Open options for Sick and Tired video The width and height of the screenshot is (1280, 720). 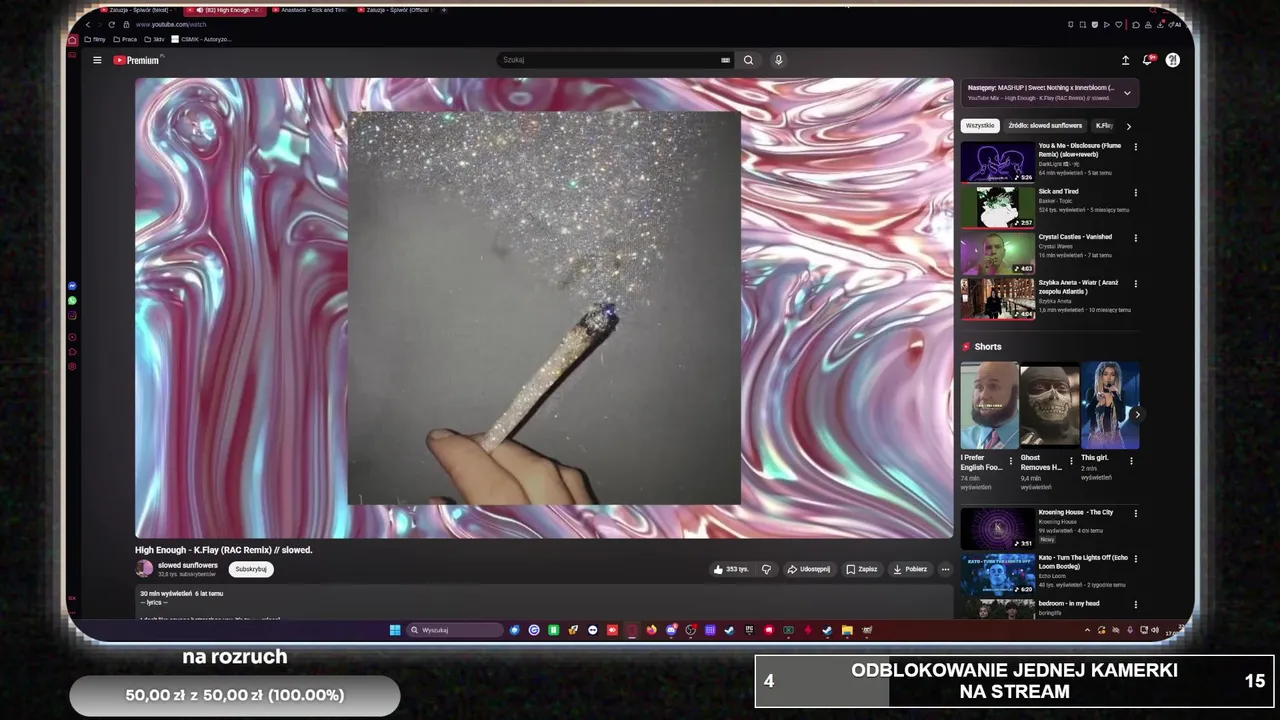click(1135, 192)
